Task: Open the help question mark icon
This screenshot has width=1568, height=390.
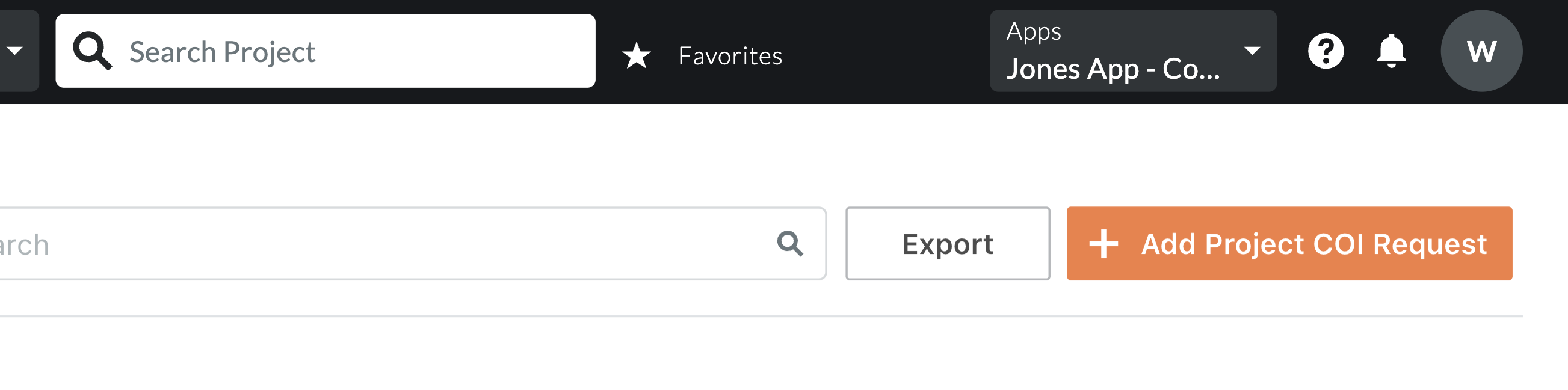Action: pyautogui.click(x=1326, y=51)
